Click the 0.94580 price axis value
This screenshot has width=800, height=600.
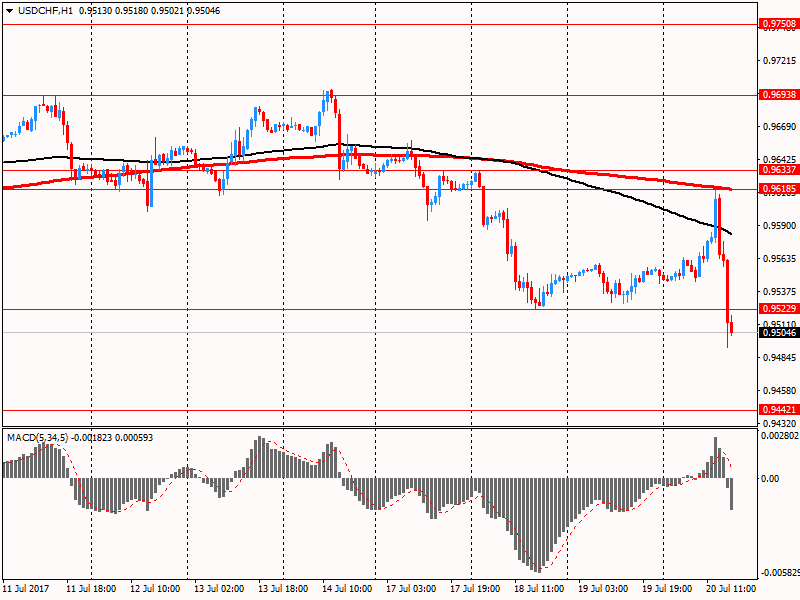click(779, 391)
